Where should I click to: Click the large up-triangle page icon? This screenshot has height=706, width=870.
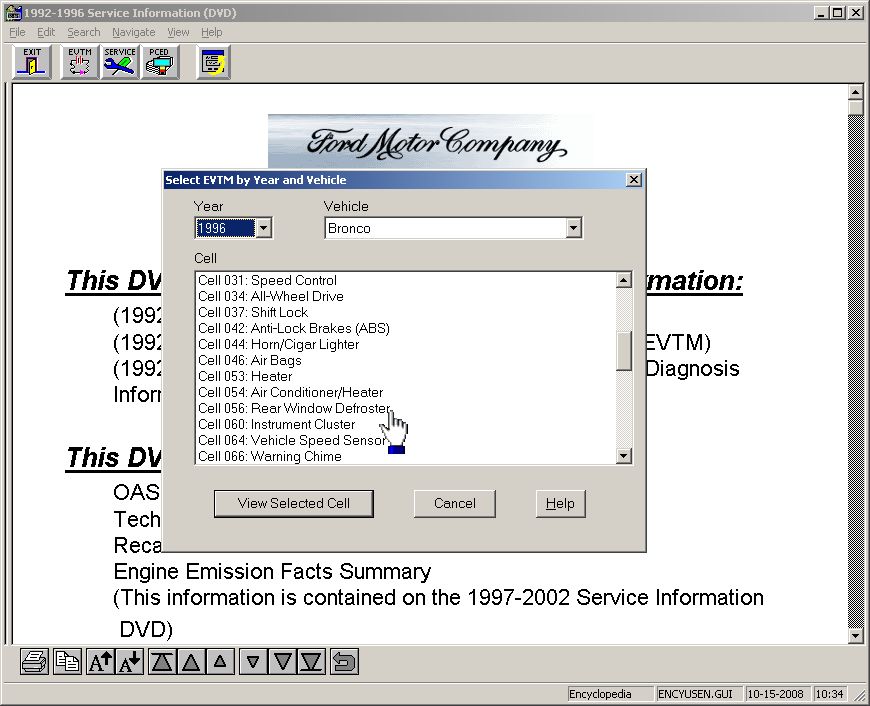click(x=191, y=662)
